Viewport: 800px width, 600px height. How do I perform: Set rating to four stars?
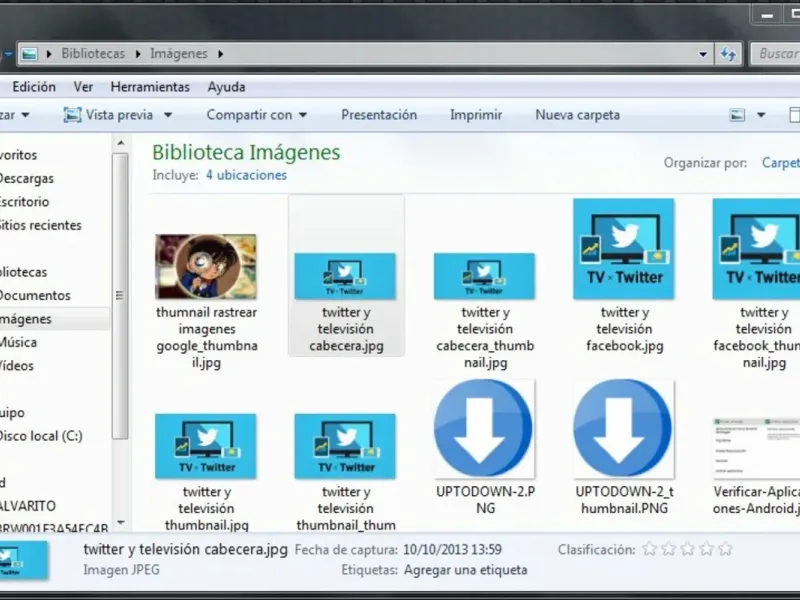coord(706,549)
